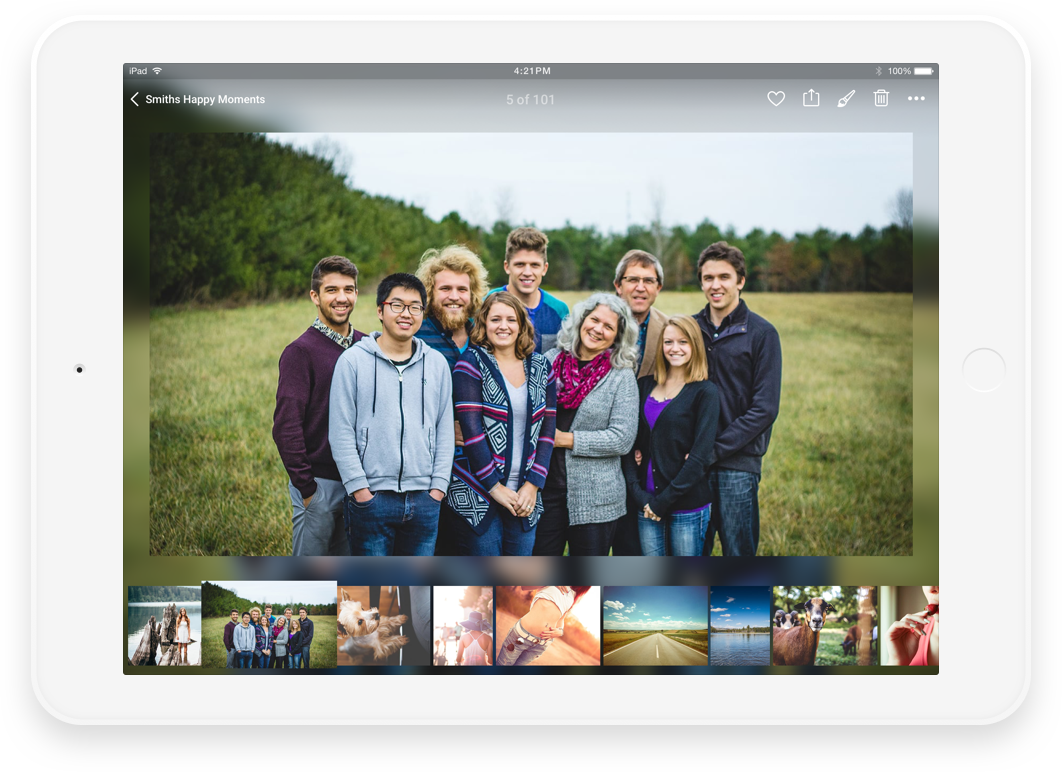Viewport: 1062px width, 772px height.
Task: Choose the lake and blue sky thumbnail
Action: click(740, 626)
